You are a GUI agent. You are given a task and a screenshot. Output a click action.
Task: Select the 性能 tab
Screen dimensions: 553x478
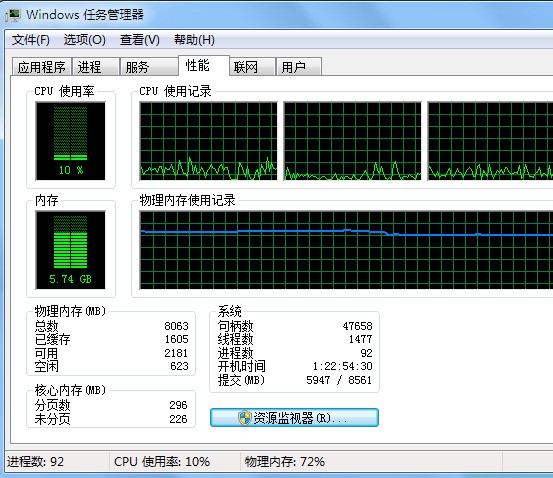click(203, 66)
